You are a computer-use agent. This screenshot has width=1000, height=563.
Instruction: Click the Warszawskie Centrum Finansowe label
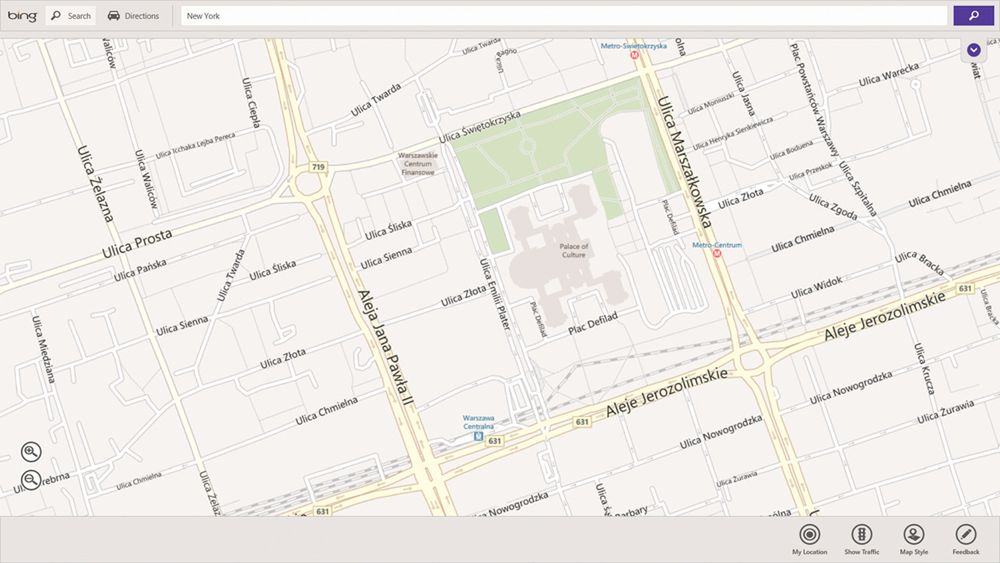[x=418, y=164]
